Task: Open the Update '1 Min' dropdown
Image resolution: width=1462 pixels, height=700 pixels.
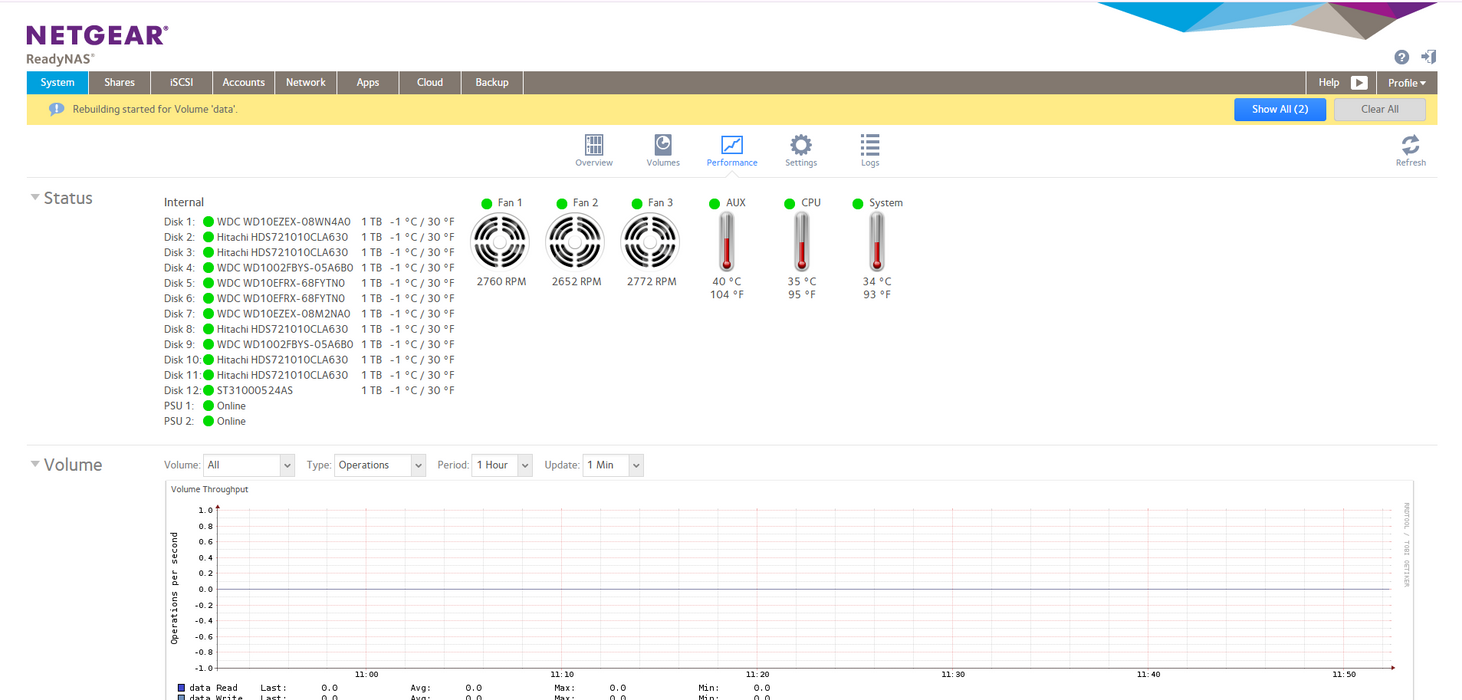Action: point(613,465)
